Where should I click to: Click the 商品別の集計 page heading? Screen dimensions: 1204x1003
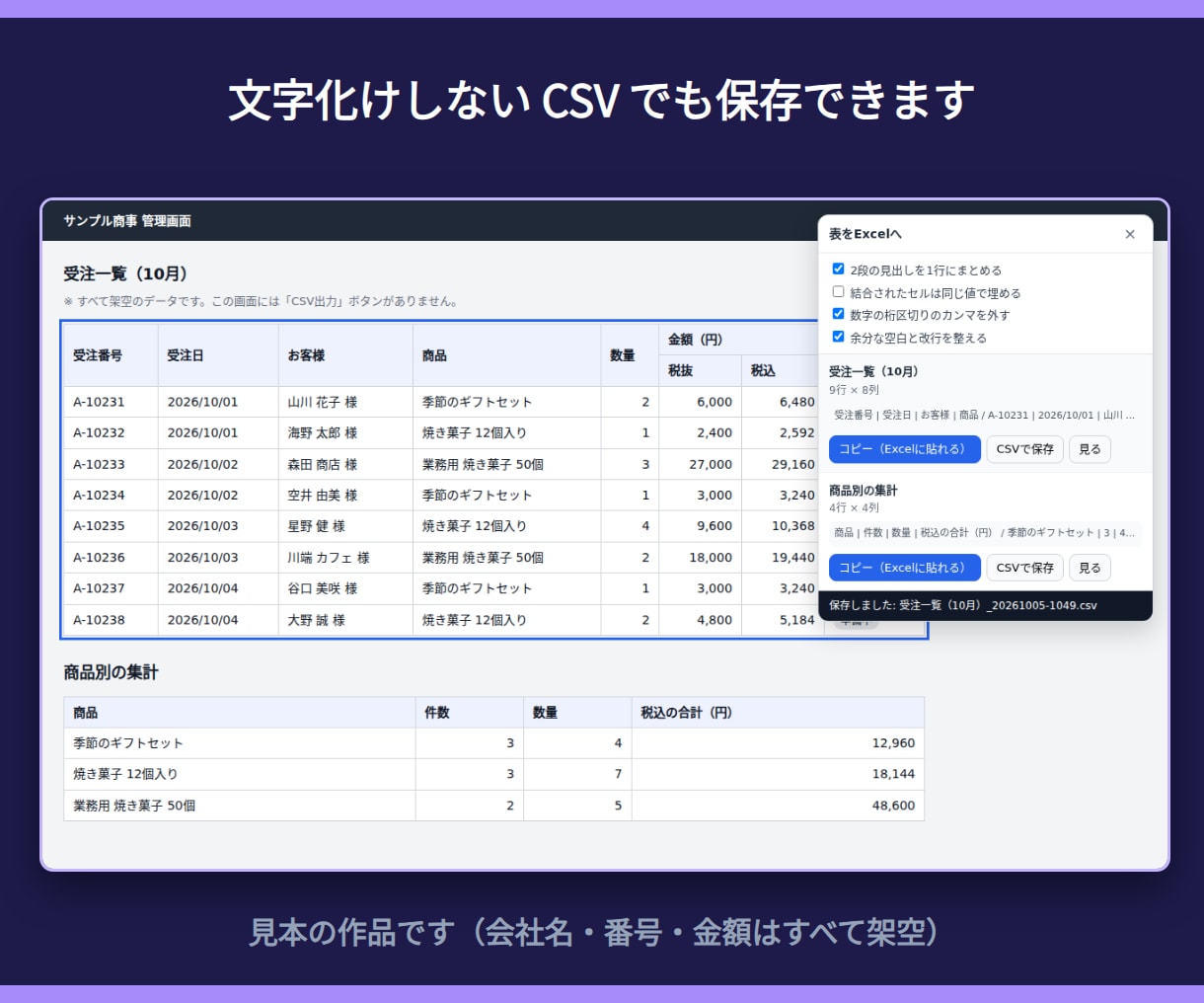point(111,672)
